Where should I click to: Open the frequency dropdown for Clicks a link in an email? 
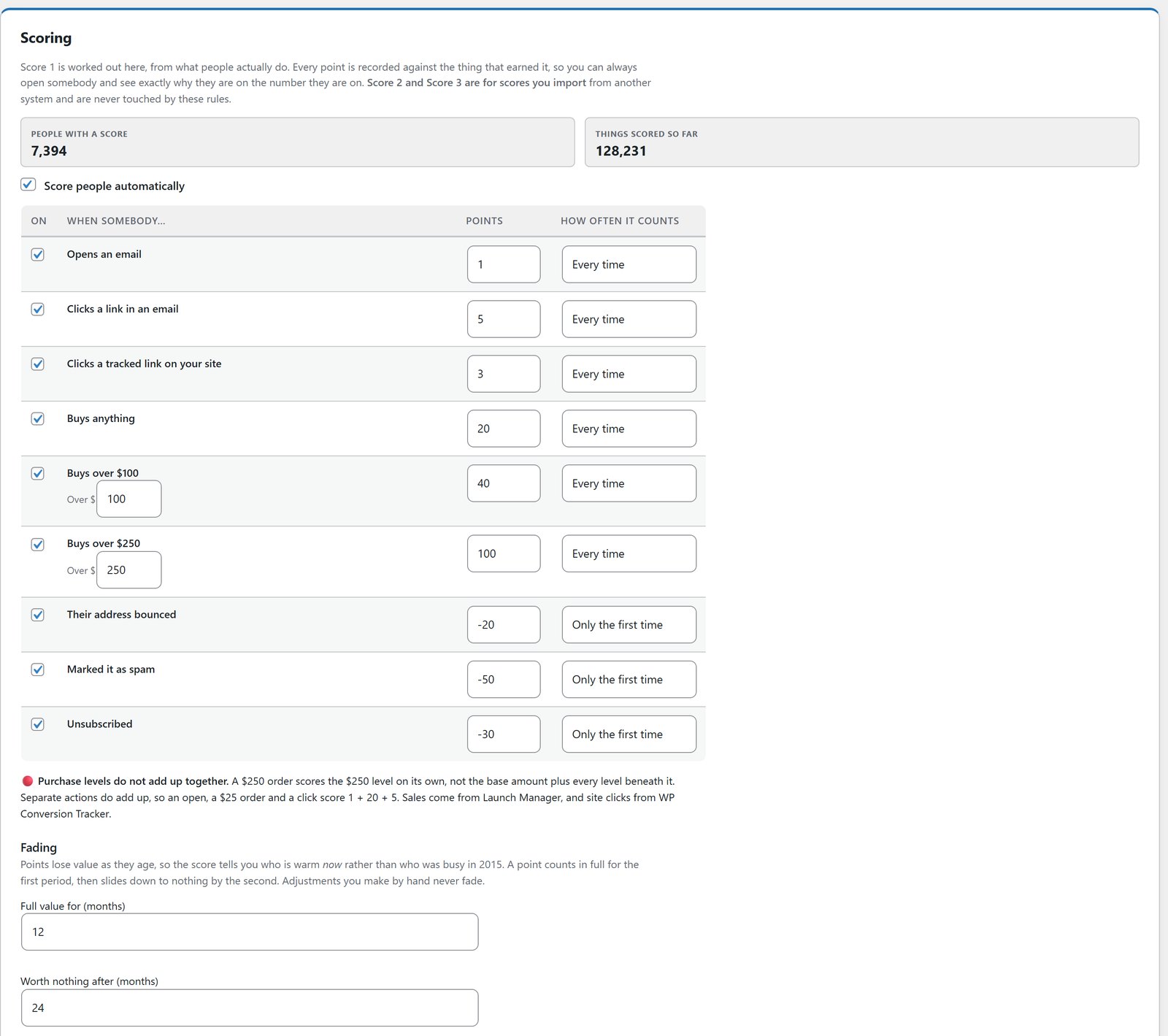pyautogui.click(x=629, y=319)
